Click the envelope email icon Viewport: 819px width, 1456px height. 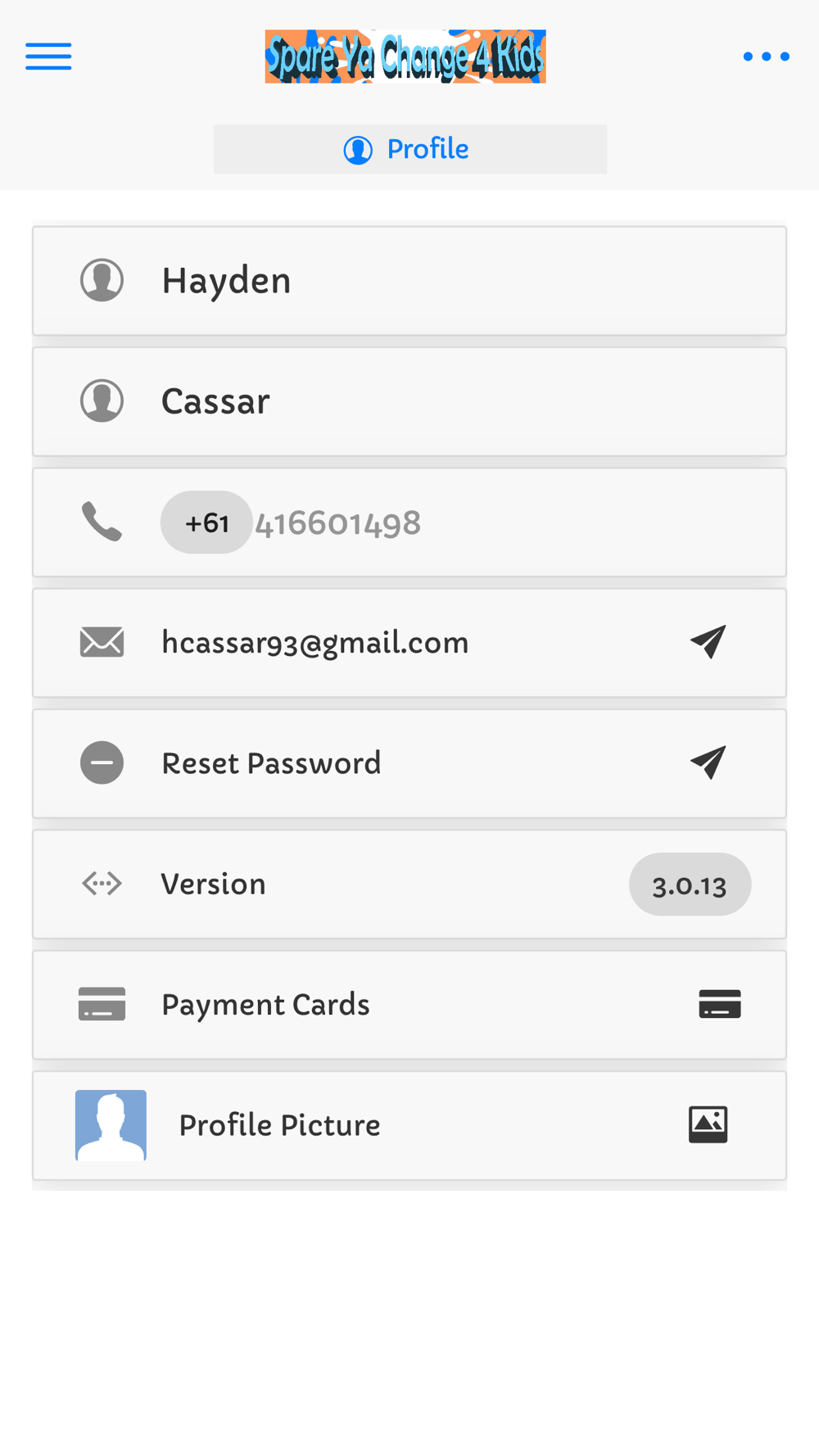coord(102,642)
